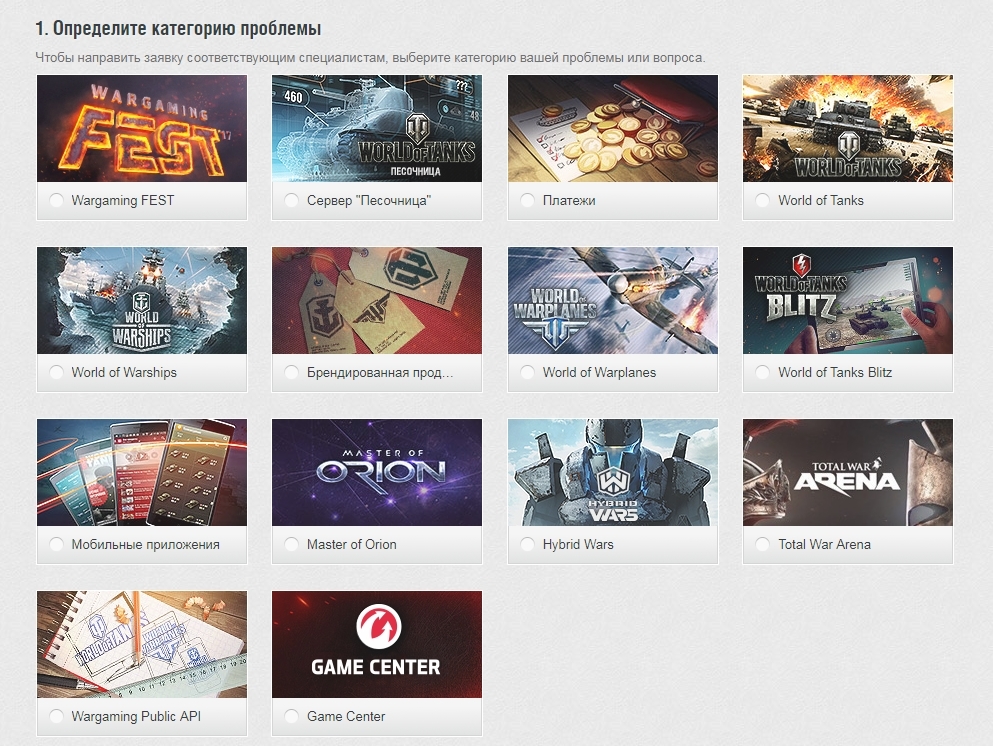Click the World of Tanks burning battlefield banner
The width and height of the screenshot is (993, 746).
tap(848, 129)
